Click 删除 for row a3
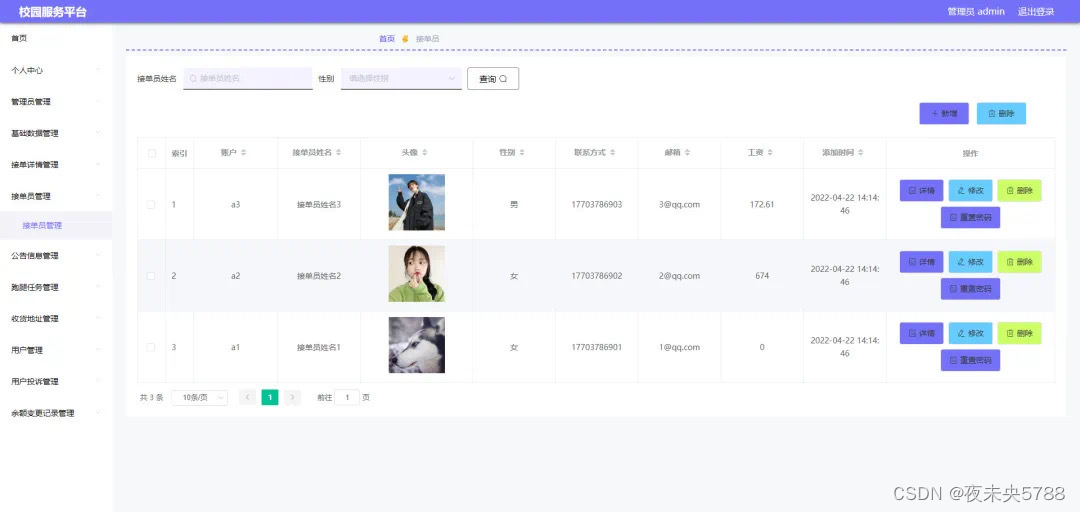Viewport: 1080px width, 512px height. pos(1019,190)
